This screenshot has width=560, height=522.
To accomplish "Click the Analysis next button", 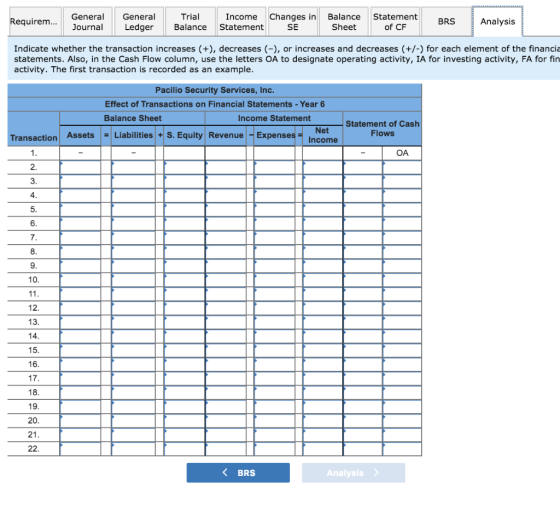I will [x=354, y=473].
